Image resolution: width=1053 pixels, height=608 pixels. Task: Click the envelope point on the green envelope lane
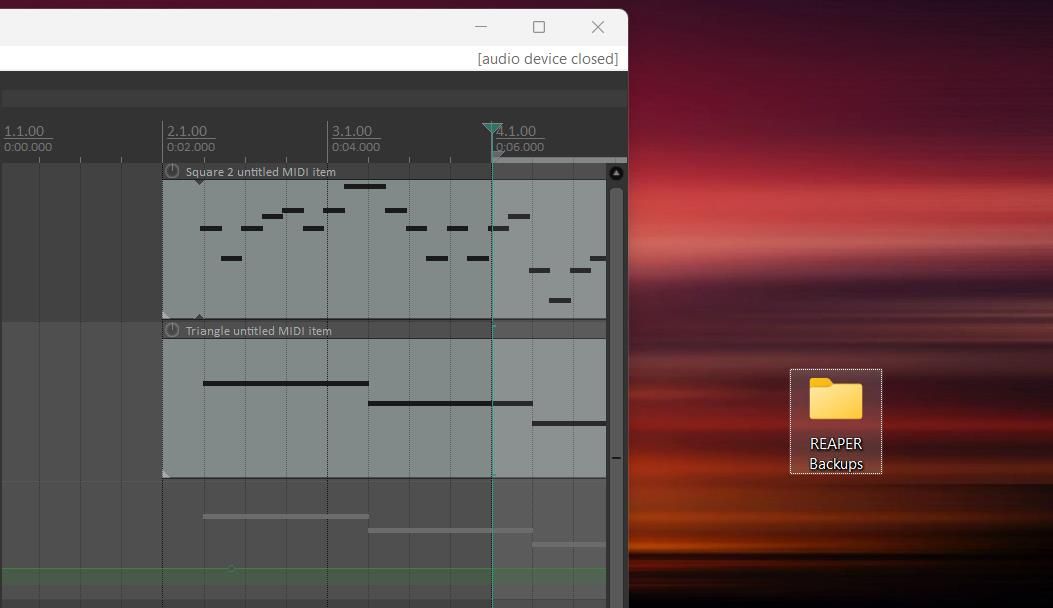232,569
